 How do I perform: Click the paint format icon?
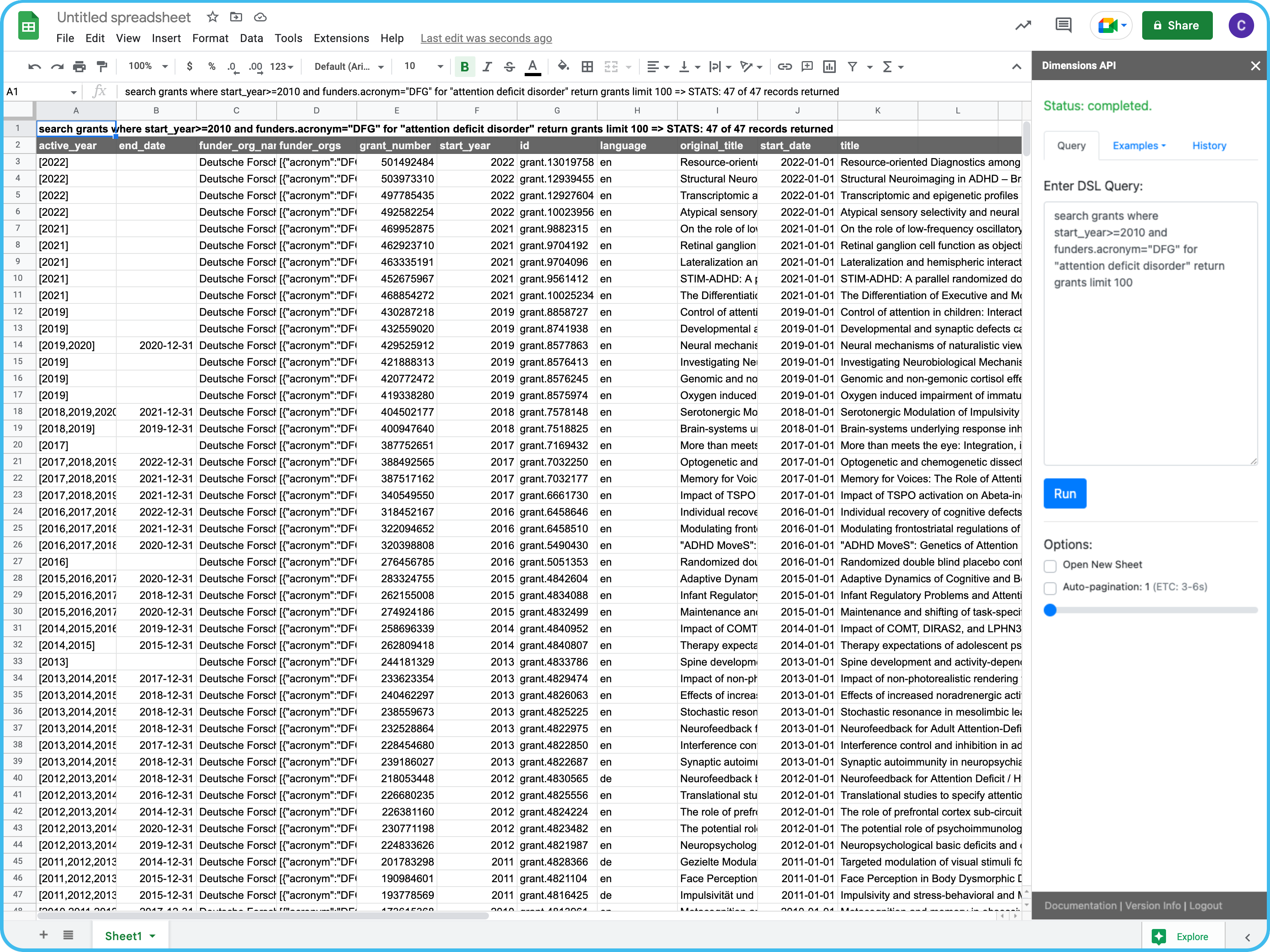tap(102, 67)
